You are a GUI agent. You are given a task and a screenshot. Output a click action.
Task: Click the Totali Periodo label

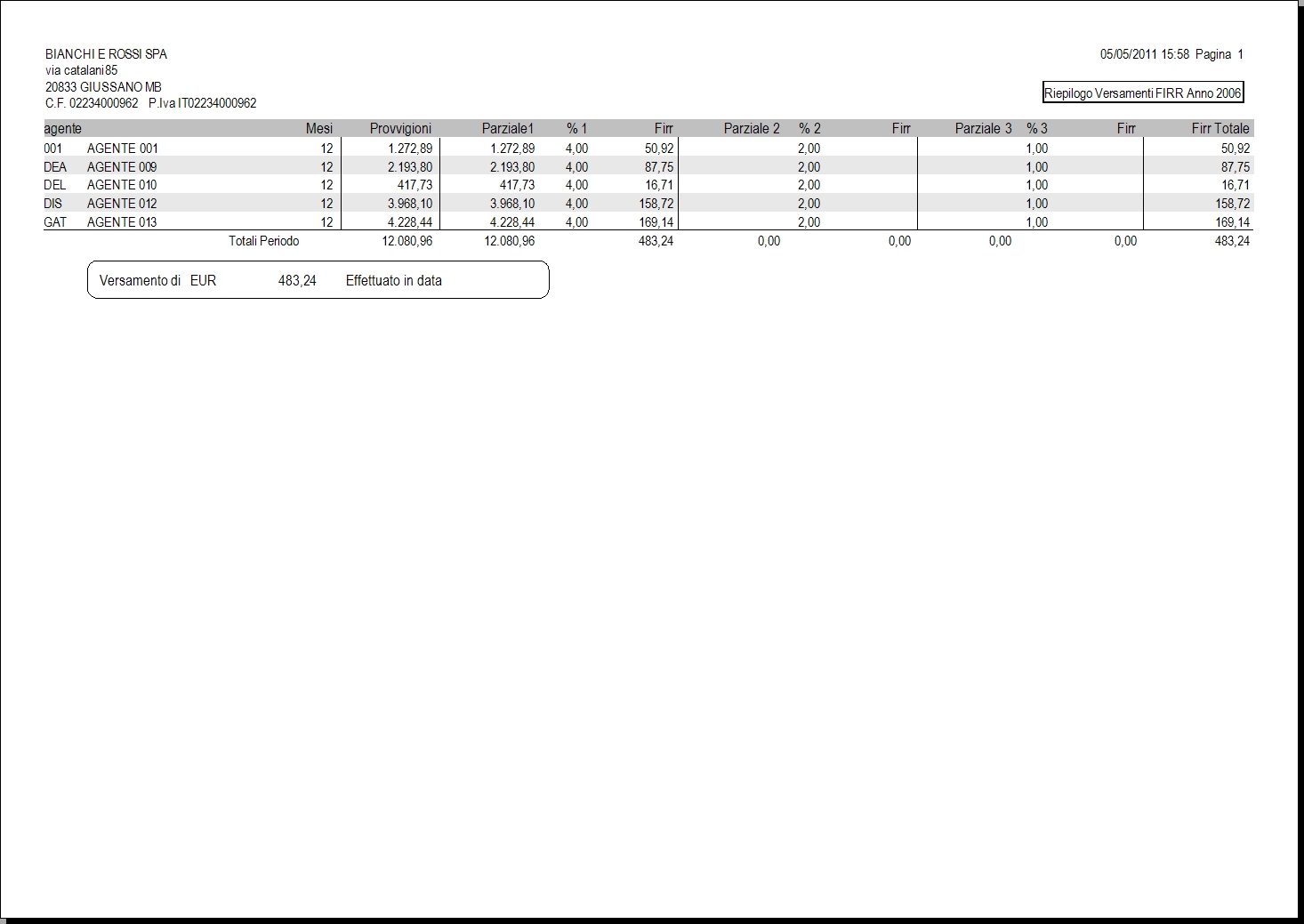pyautogui.click(x=264, y=241)
